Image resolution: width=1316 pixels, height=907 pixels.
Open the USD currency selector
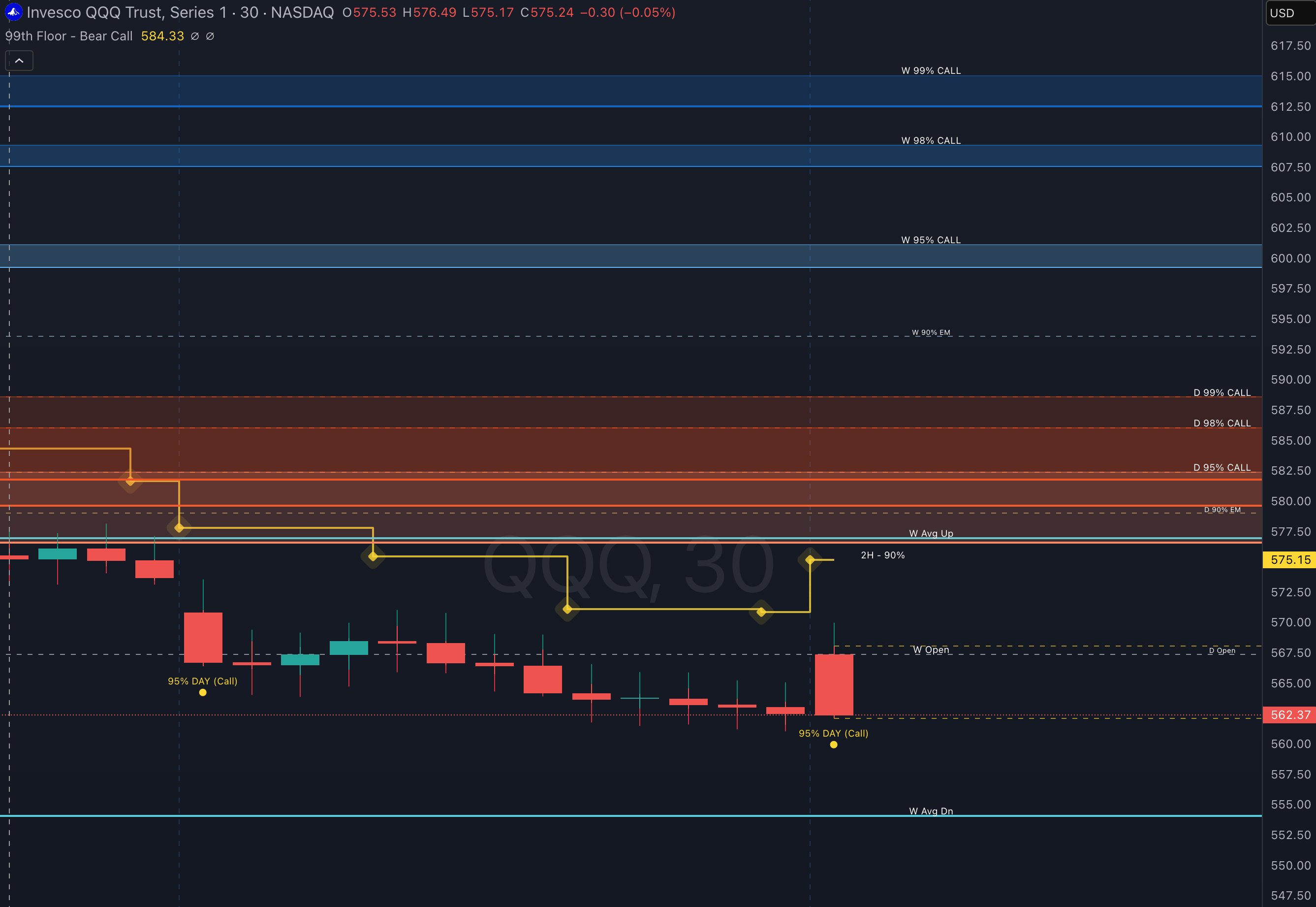pos(1290,13)
